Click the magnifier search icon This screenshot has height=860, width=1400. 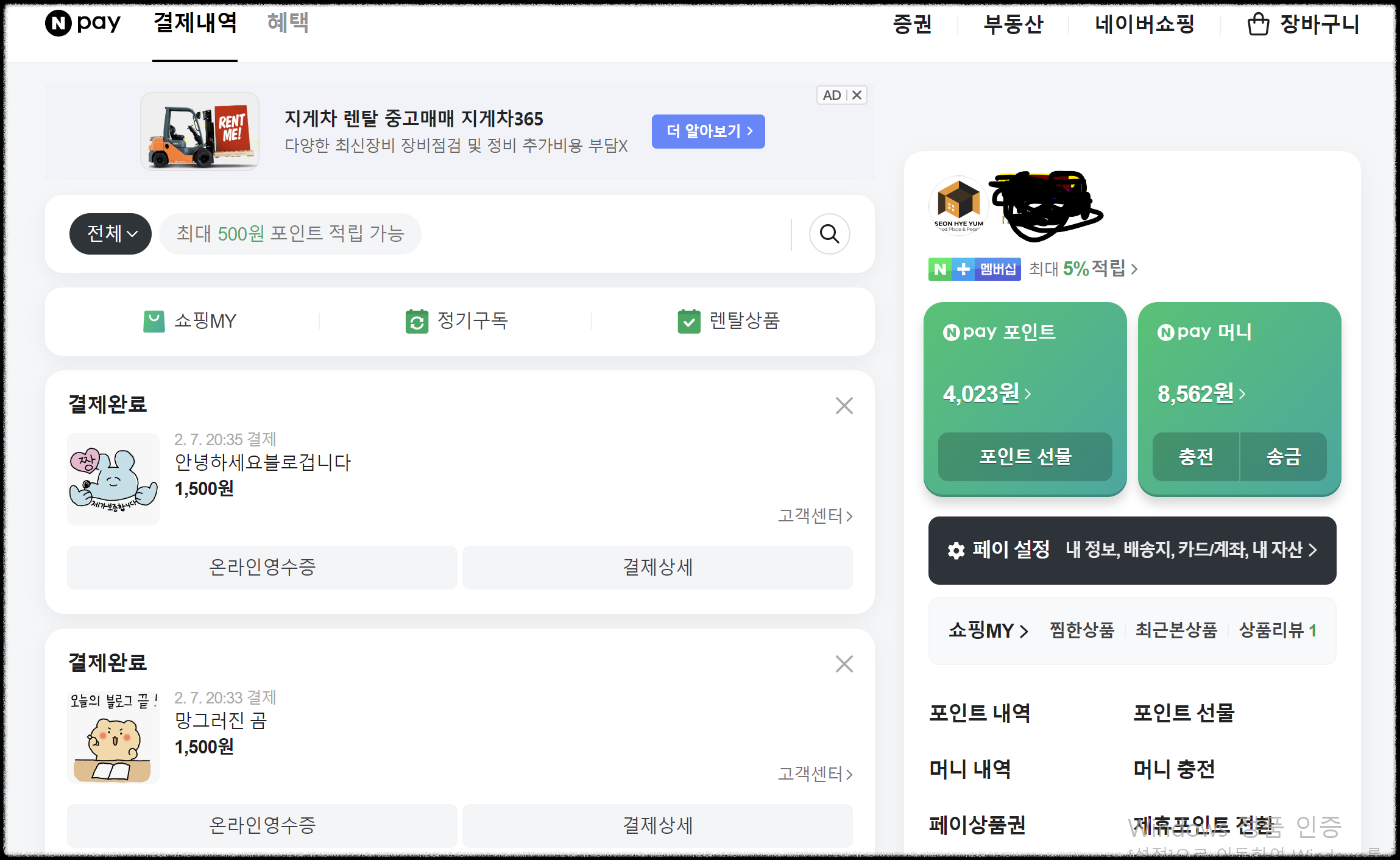click(x=829, y=234)
